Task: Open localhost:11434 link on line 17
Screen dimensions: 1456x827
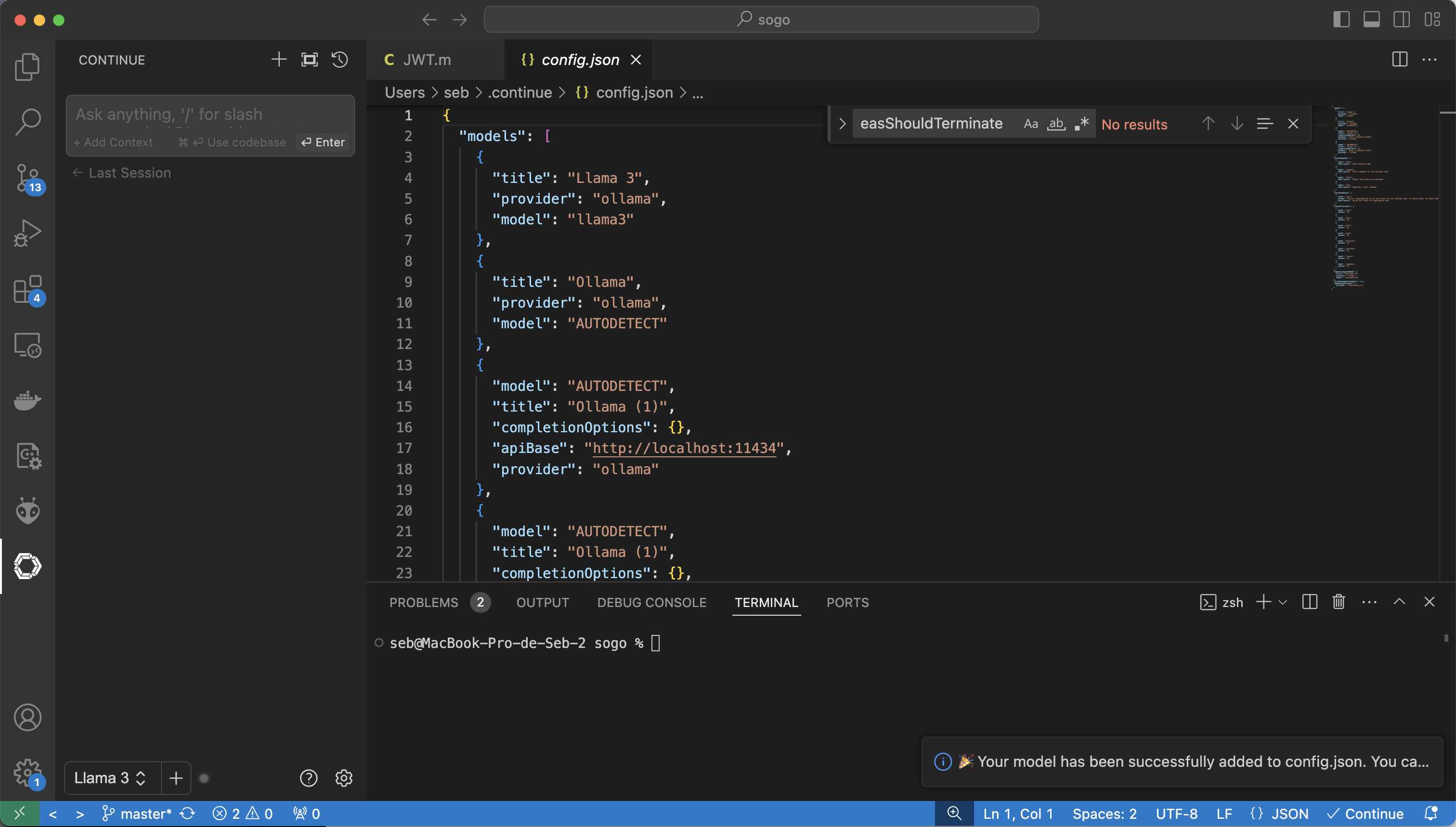Action: coord(684,448)
